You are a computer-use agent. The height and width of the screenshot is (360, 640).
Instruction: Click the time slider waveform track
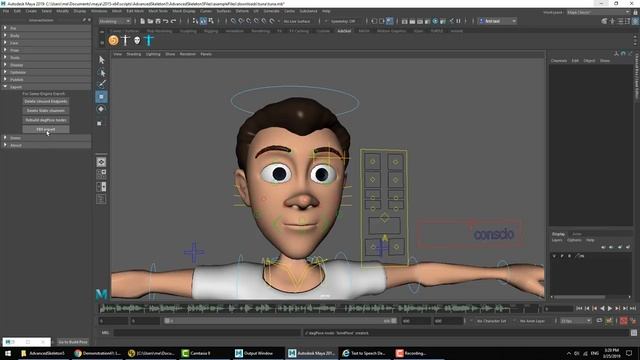320,309
